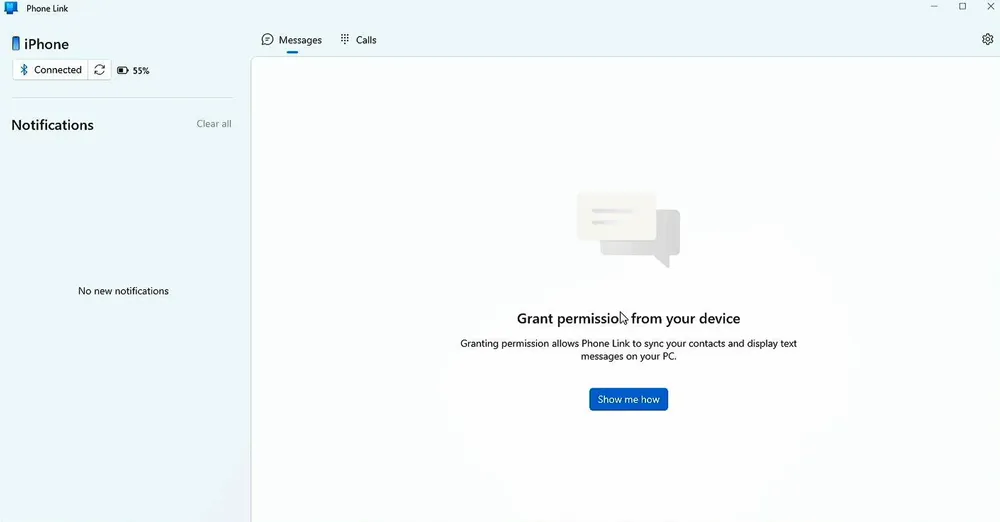Screen dimensions: 1000x522
Task: Click the battery icon showing 55%
Action: [122, 70]
